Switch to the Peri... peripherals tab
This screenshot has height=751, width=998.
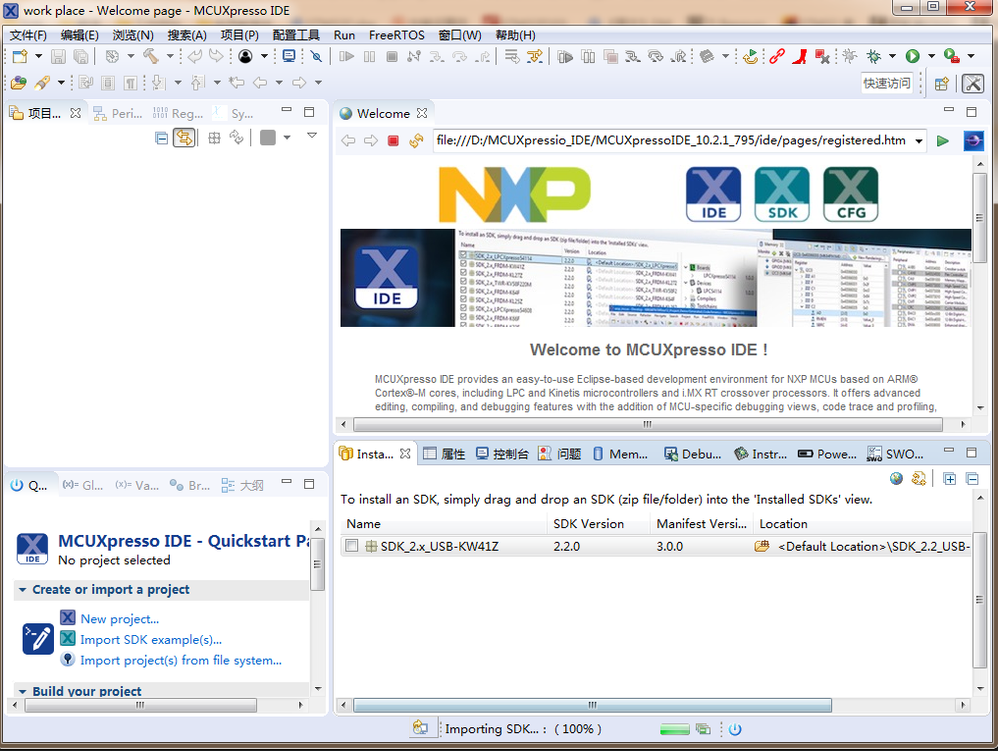tap(118, 113)
